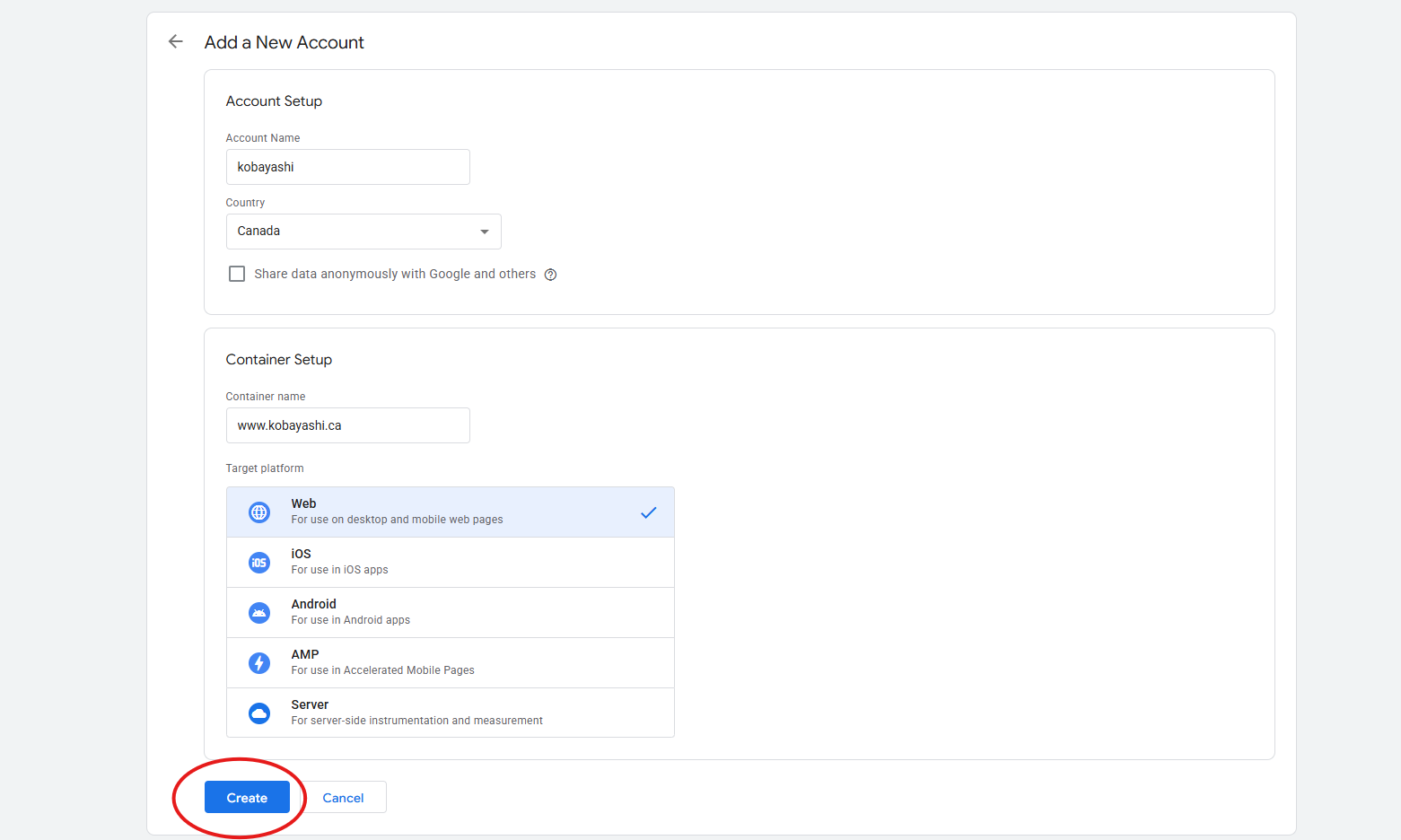Viewport: 1401px width, 840px height.
Task: Click the blue checkmark on Web row
Action: [648, 512]
